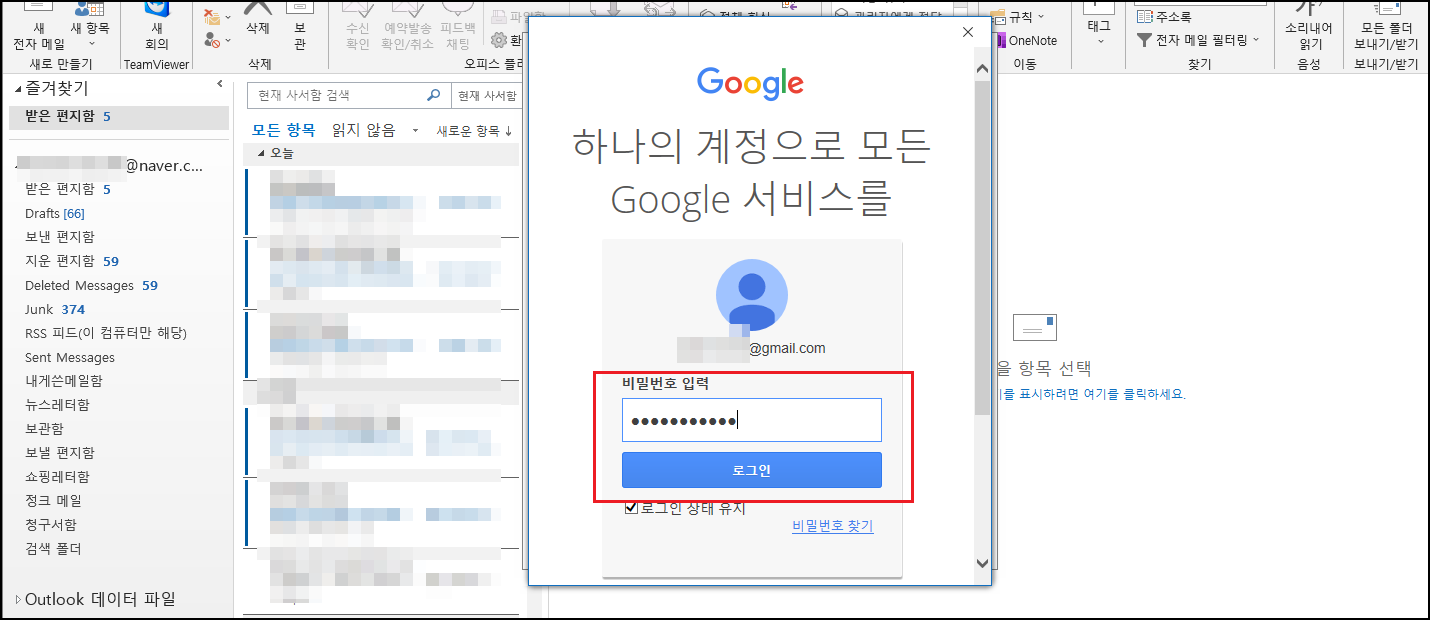Collapse the Today (오늘) message group
Image resolution: width=1430 pixels, height=620 pixels.
click(263, 153)
